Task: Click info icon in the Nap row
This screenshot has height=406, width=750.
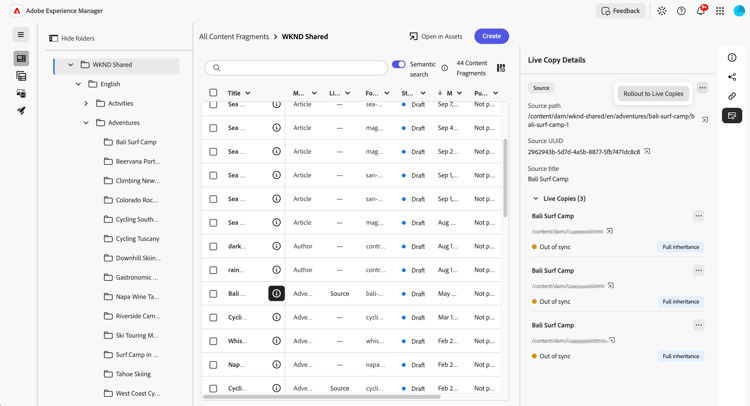Action: pyautogui.click(x=276, y=364)
